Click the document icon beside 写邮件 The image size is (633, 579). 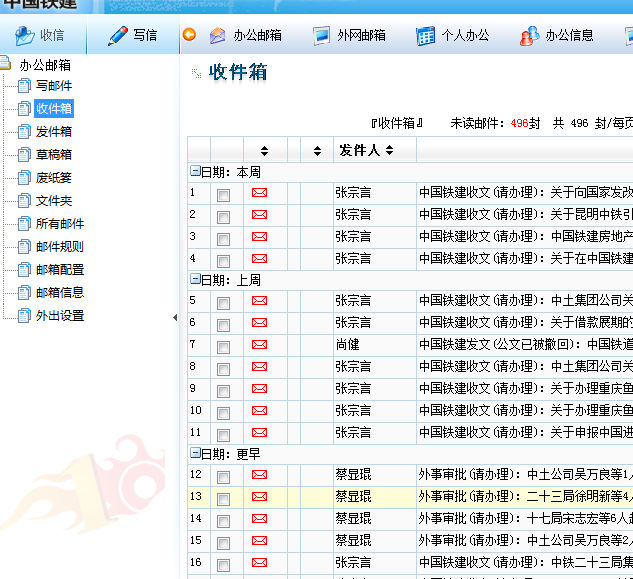click(x=24, y=86)
